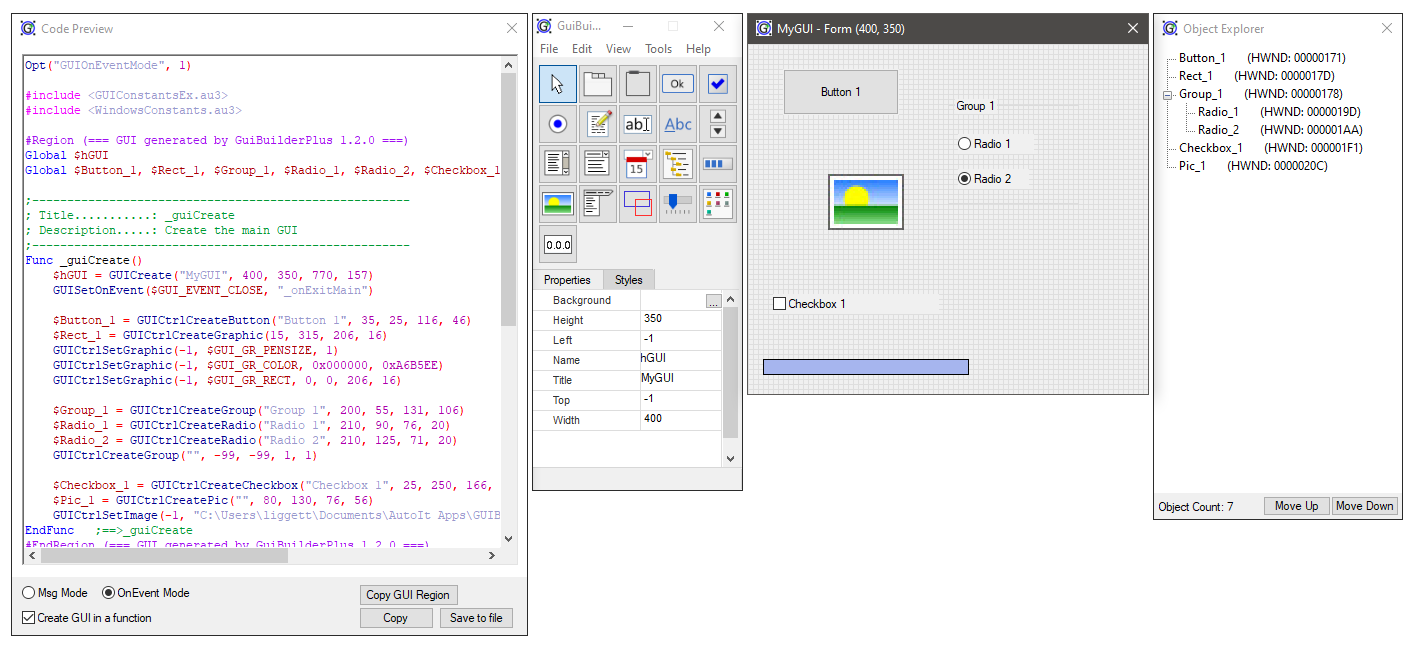Click code preview horizontal scroll right arrow
Viewport: 1426px width, 657px height.
pos(491,556)
